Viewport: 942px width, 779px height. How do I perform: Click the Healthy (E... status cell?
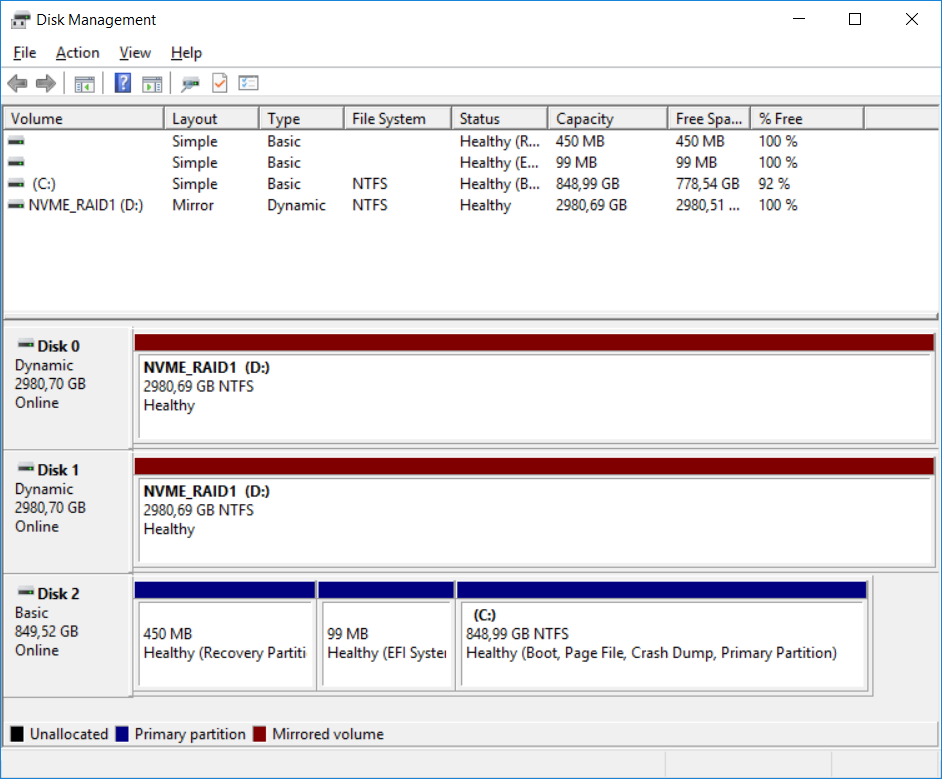pyautogui.click(x=499, y=162)
